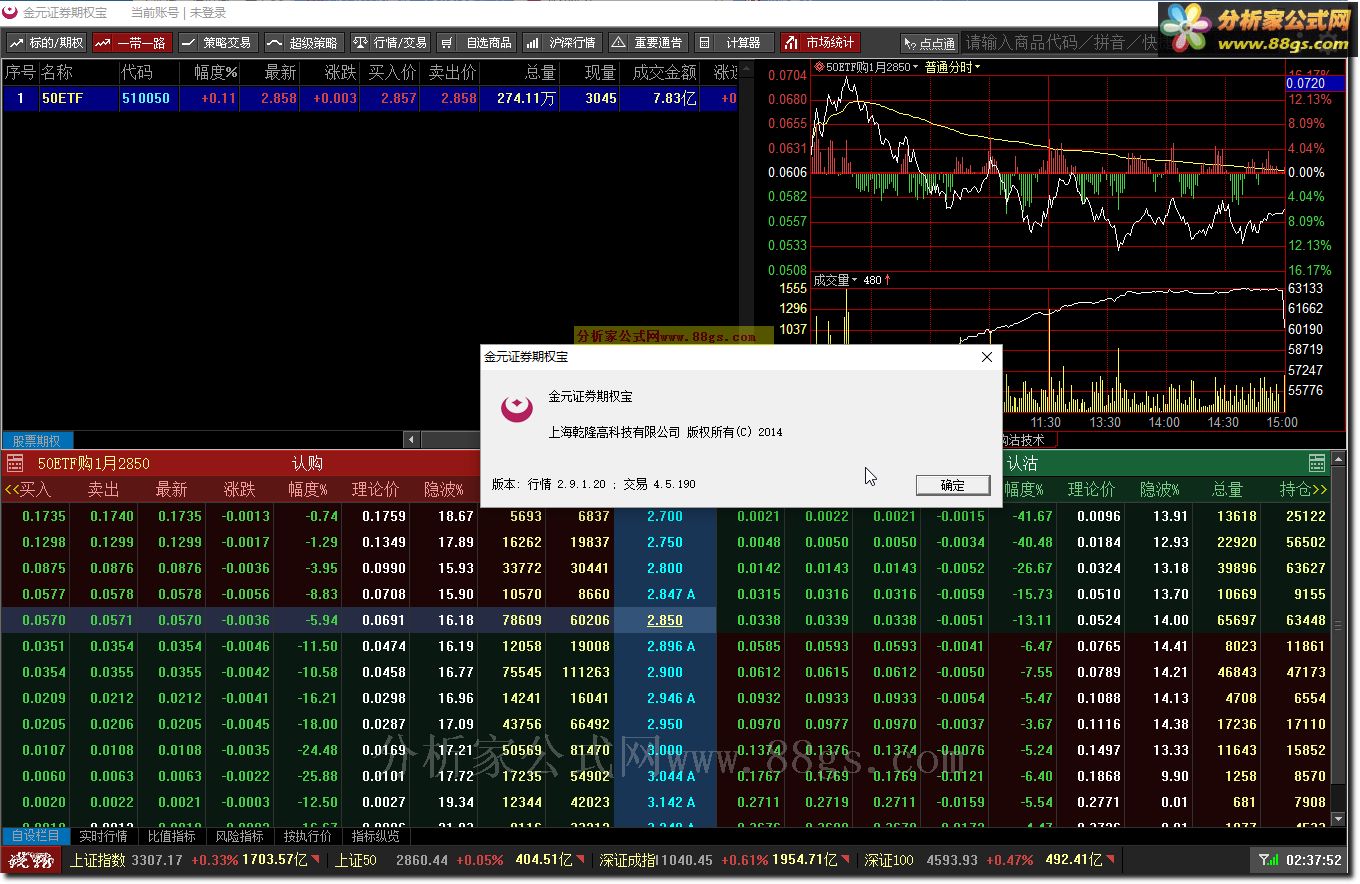Viewport: 1360px width, 884px height.
Task: Click the put-side 总量 column header
Action: click(1227, 489)
